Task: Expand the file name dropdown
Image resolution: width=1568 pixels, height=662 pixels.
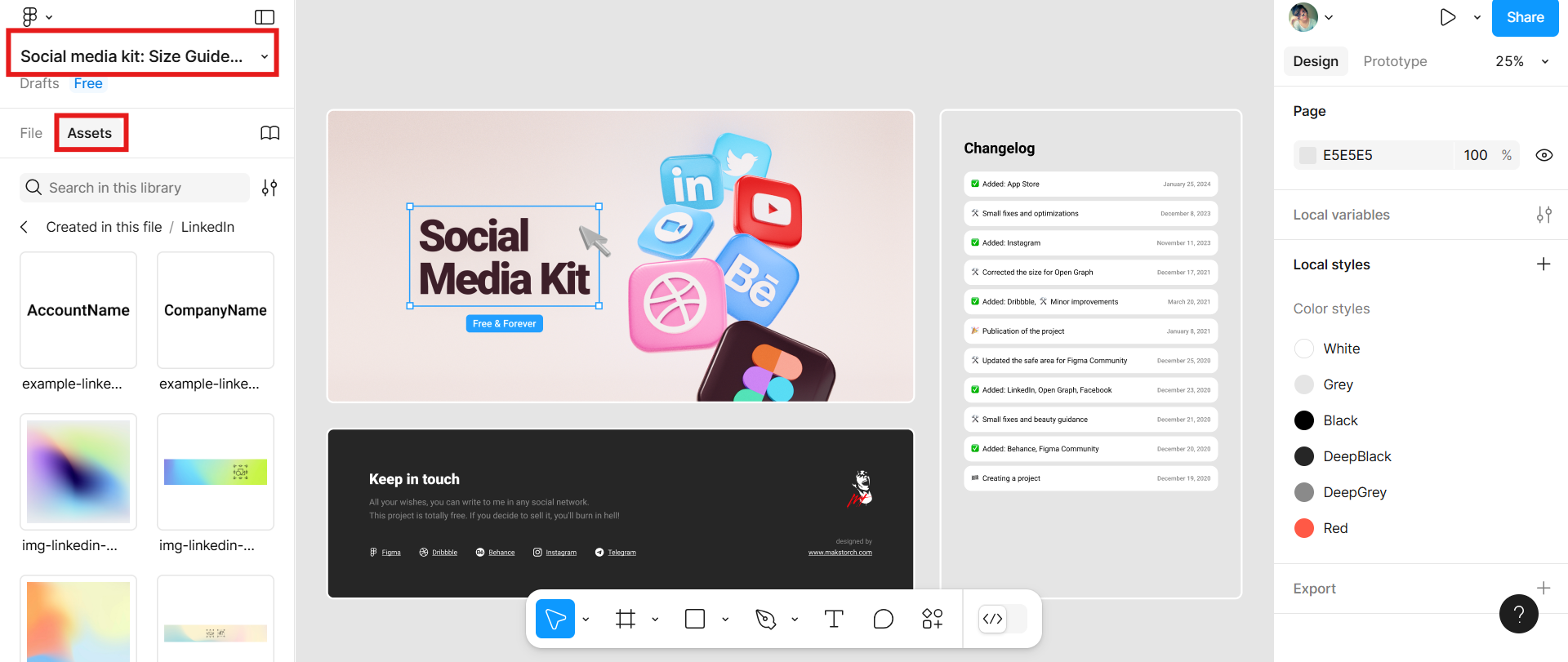Action: click(265, 56)
